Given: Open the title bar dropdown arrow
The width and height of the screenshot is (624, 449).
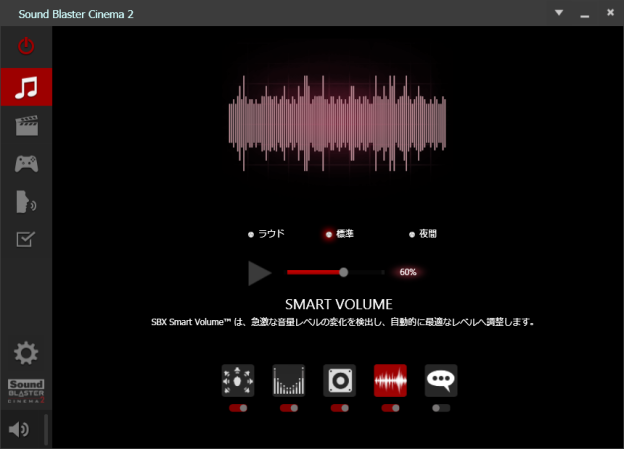Looking at the screenshot, I should coord(559,13).
